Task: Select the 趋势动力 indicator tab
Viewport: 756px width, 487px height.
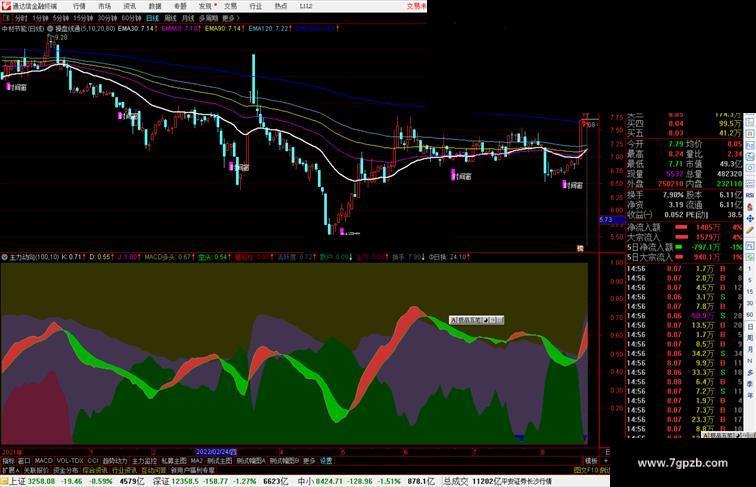Action: [x=115, y=461]
